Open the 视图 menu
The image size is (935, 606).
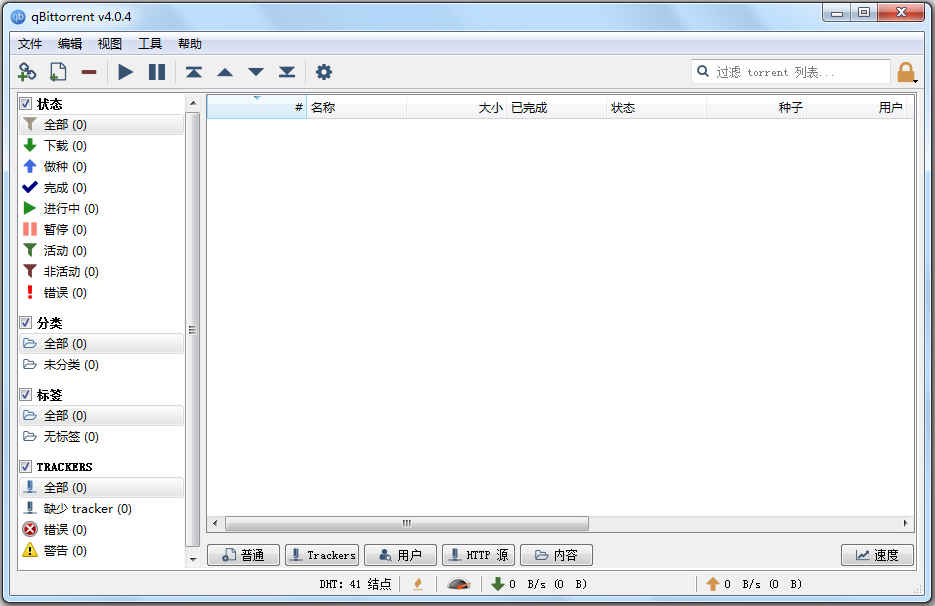tap(110, 44)
